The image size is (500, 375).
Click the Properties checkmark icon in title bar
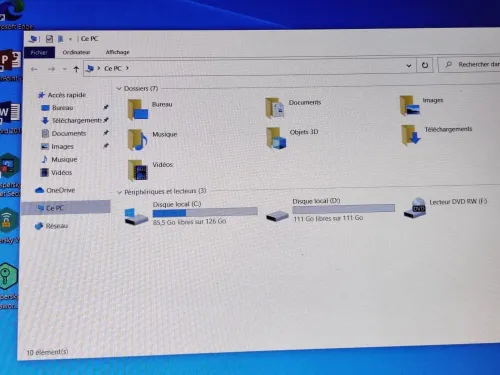(x=49, y=39)
